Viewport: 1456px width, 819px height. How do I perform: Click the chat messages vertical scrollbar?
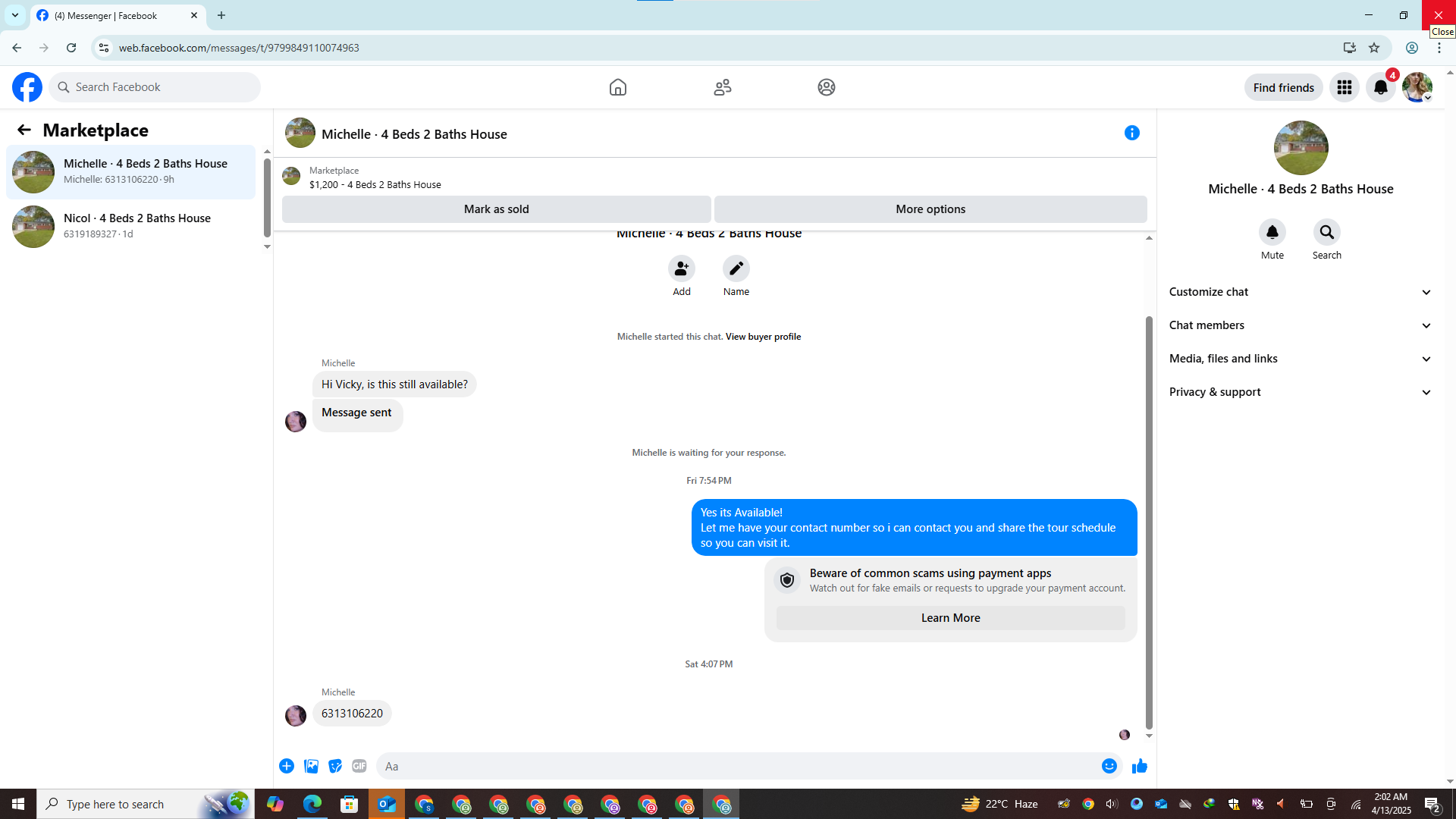1149,522
